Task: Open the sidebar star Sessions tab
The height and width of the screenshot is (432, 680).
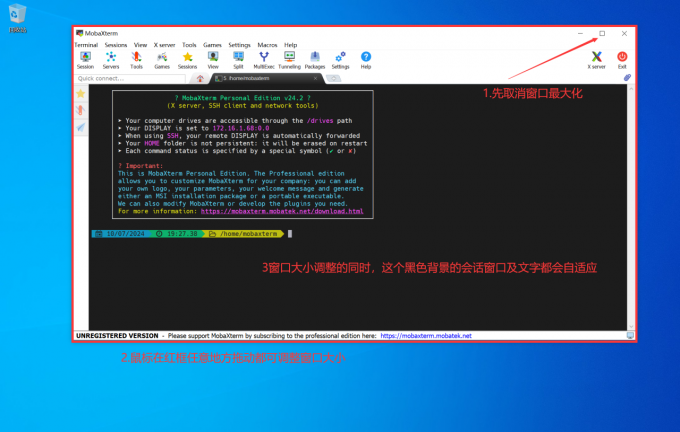Action: pyautogui.click(x=81, y=93)
